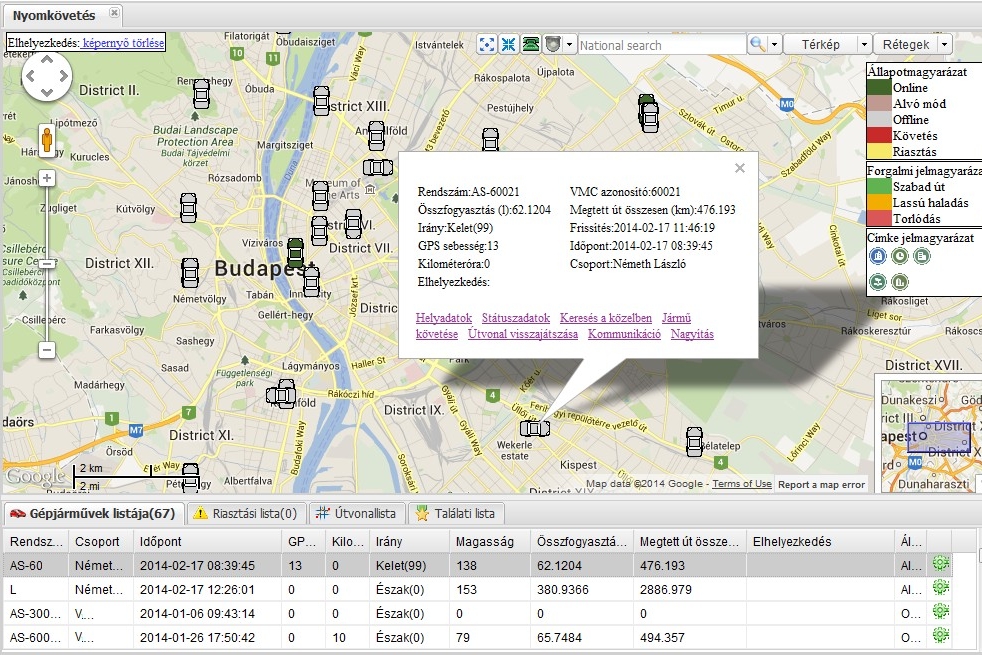Click the magnifier search icon
Screen dimensions: 982x655
click(x=757, y=45)
